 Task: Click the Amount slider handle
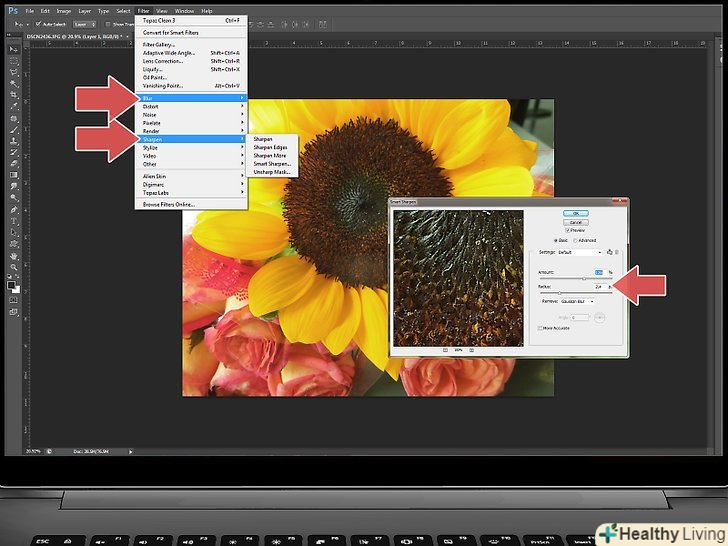[x=584, y=278]
